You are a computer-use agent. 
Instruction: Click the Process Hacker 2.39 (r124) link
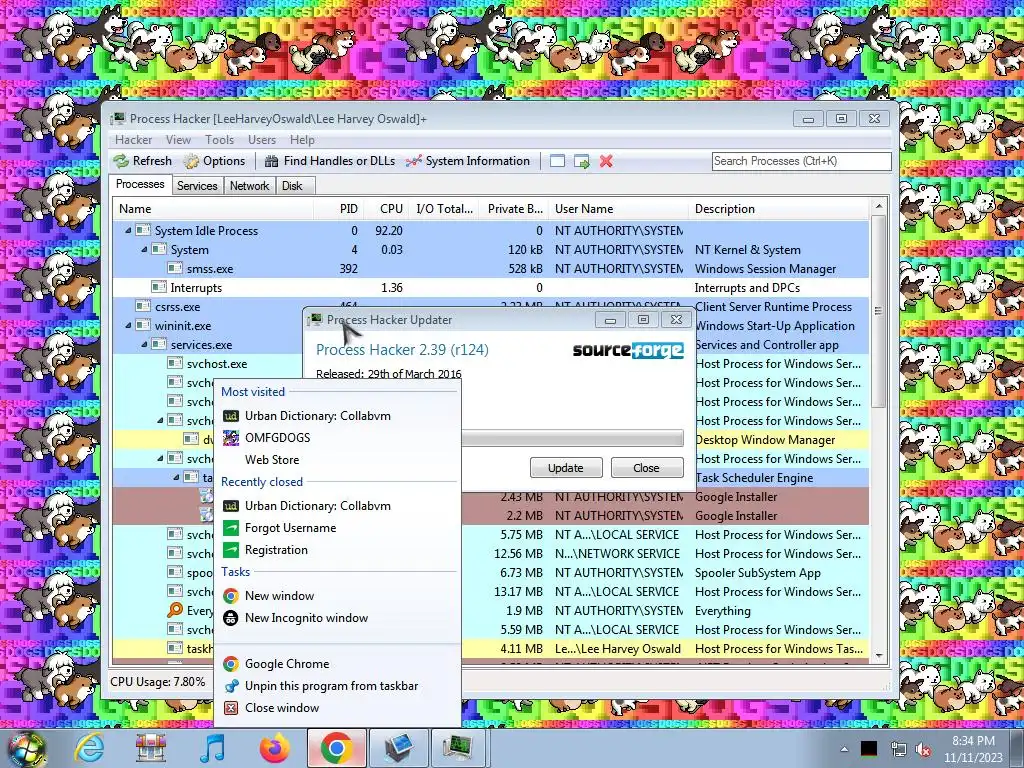click(402, 349)
